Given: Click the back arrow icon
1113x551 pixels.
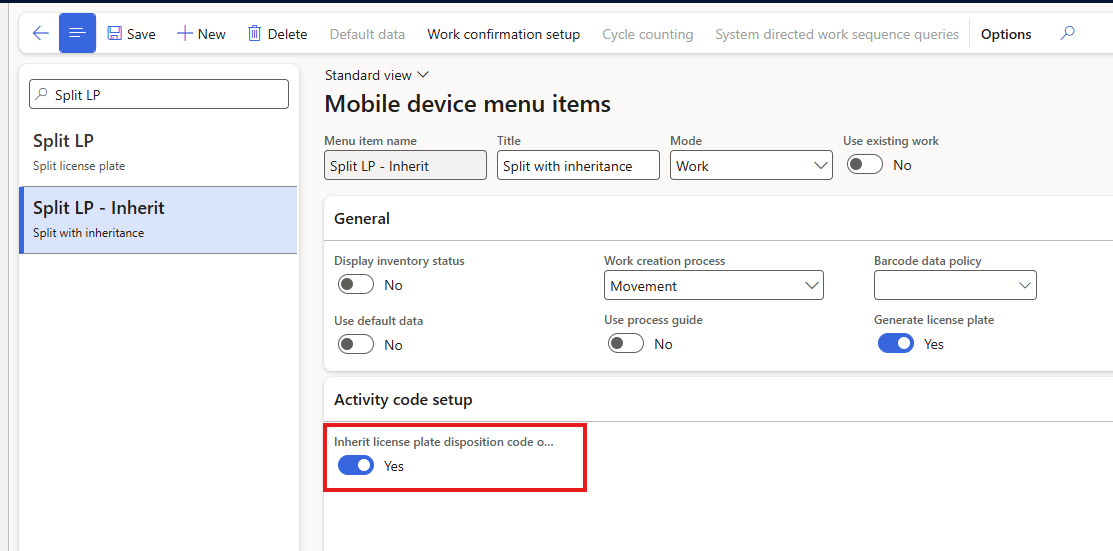Looking at the screenshot, I should click(x=40, y=33).
